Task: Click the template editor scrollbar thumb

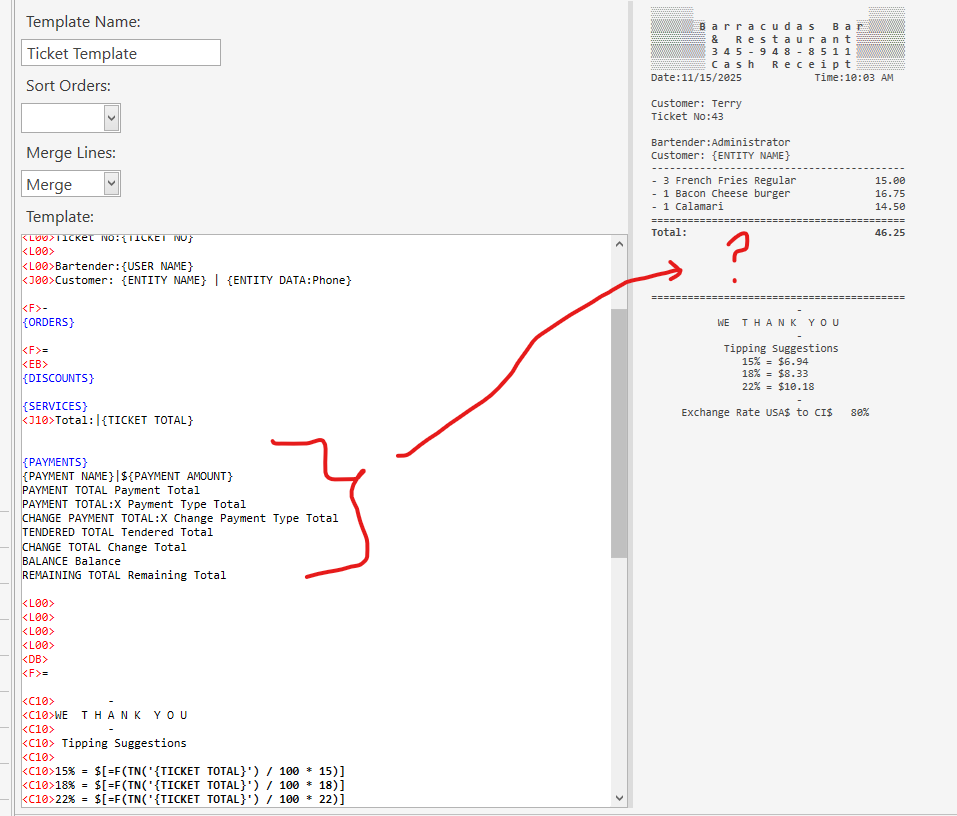Action: pos(619,432)
